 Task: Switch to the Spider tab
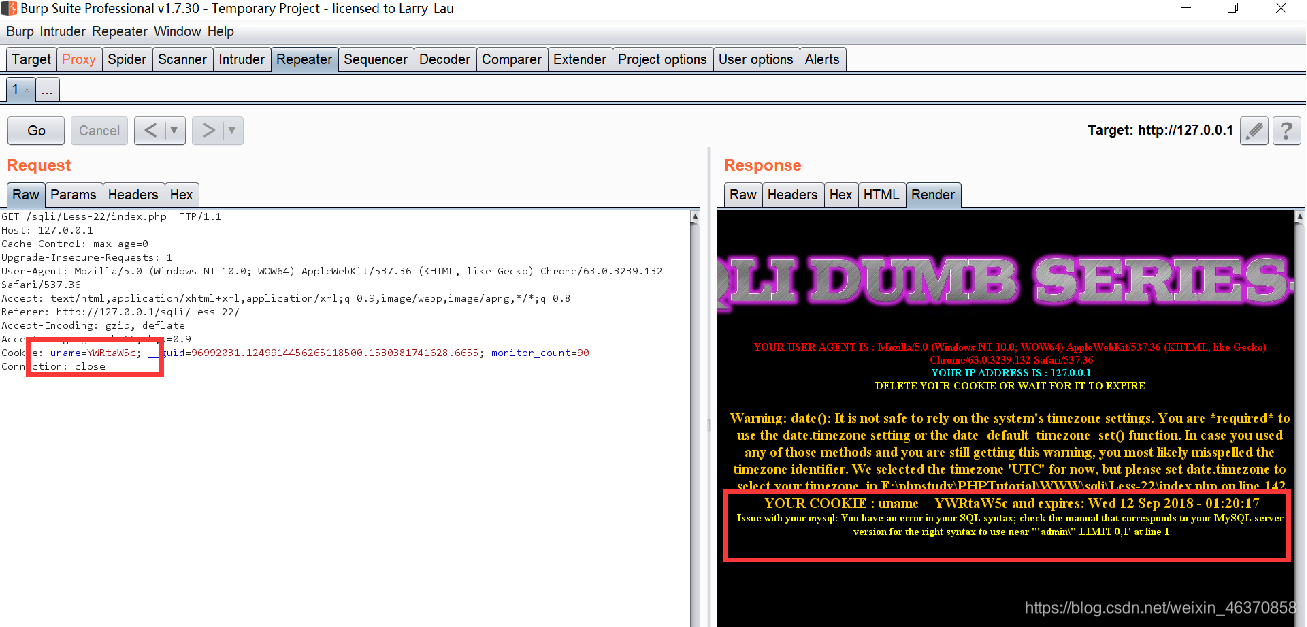point(127,59)
